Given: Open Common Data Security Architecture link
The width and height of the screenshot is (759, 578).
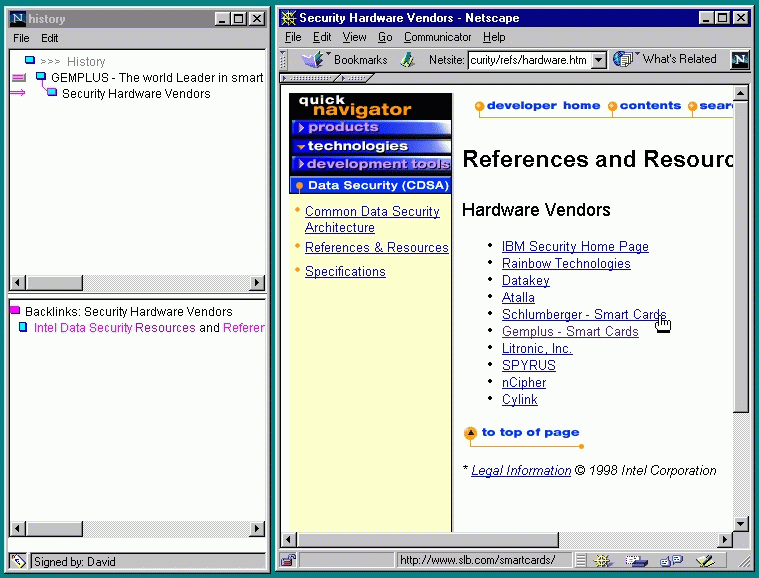Looking at the screenshot, I should [372, 219].
